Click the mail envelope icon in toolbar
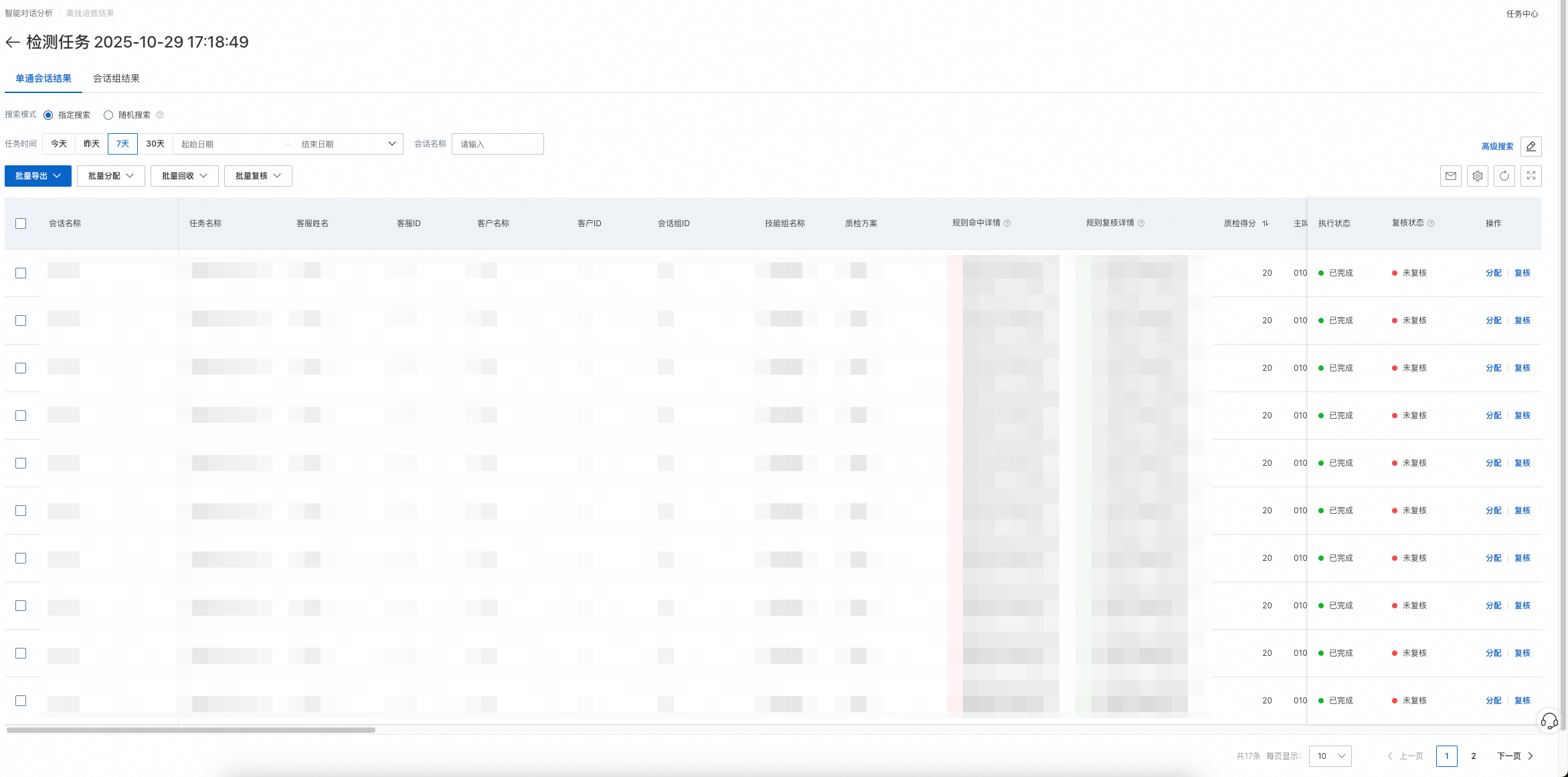This screenshot has height=777, width=1568. point(1450,176)
